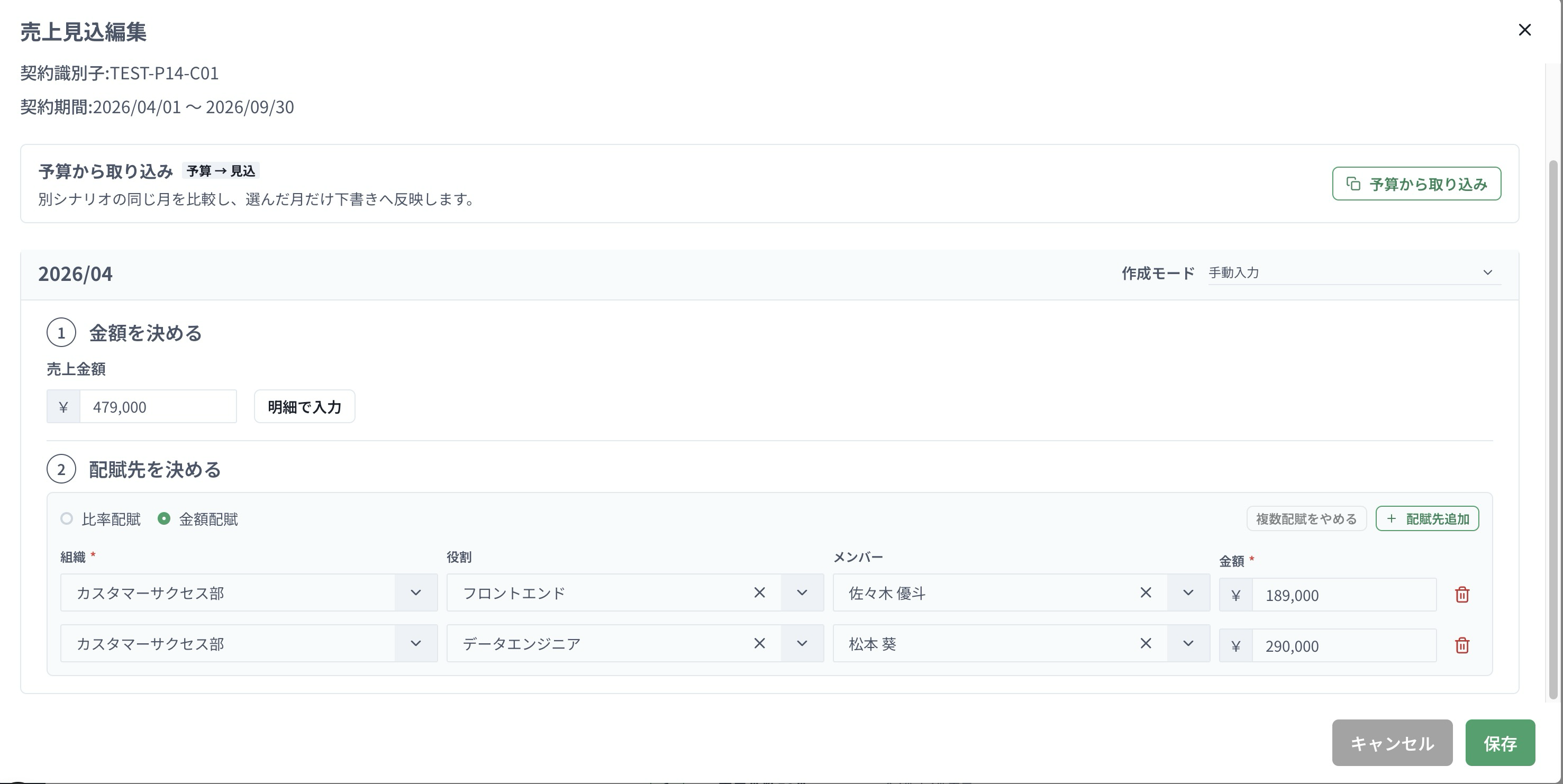Clear member 松本 葵 selection
Image resolution: width=1563 pixels, height=784 pixels.
(1146, 643)
